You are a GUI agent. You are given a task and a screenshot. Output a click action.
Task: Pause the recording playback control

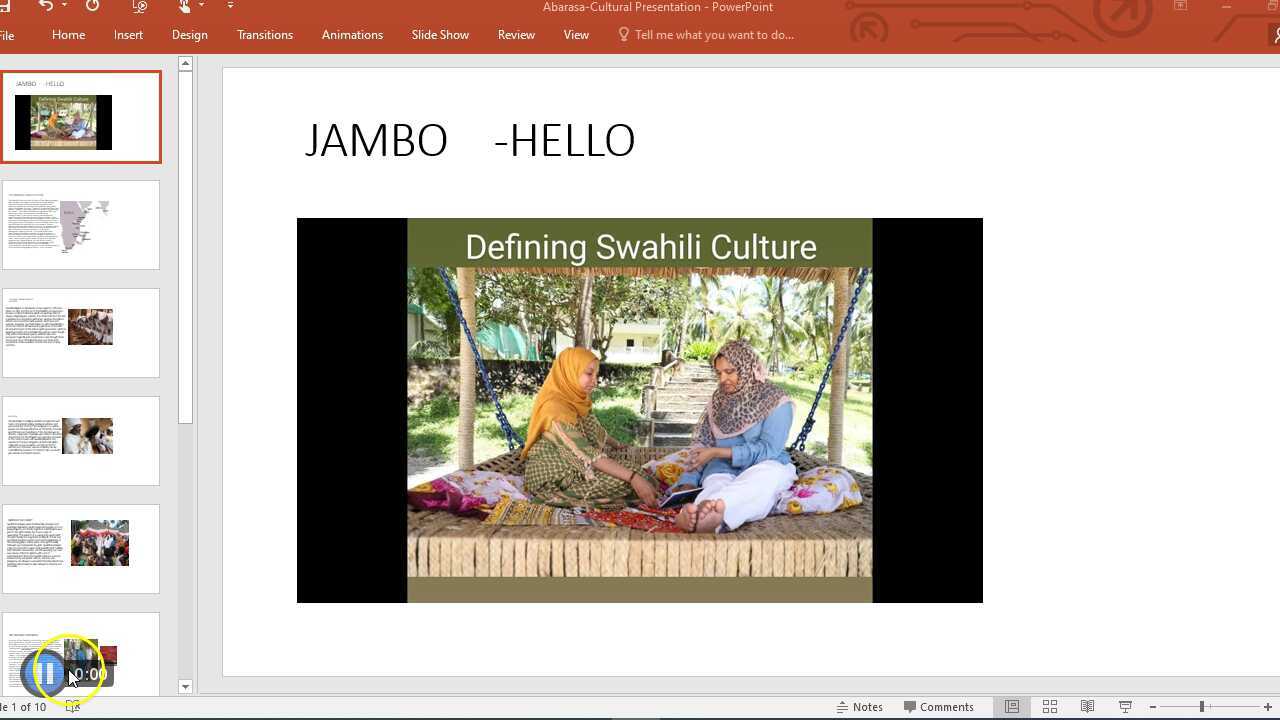[46, 673]
